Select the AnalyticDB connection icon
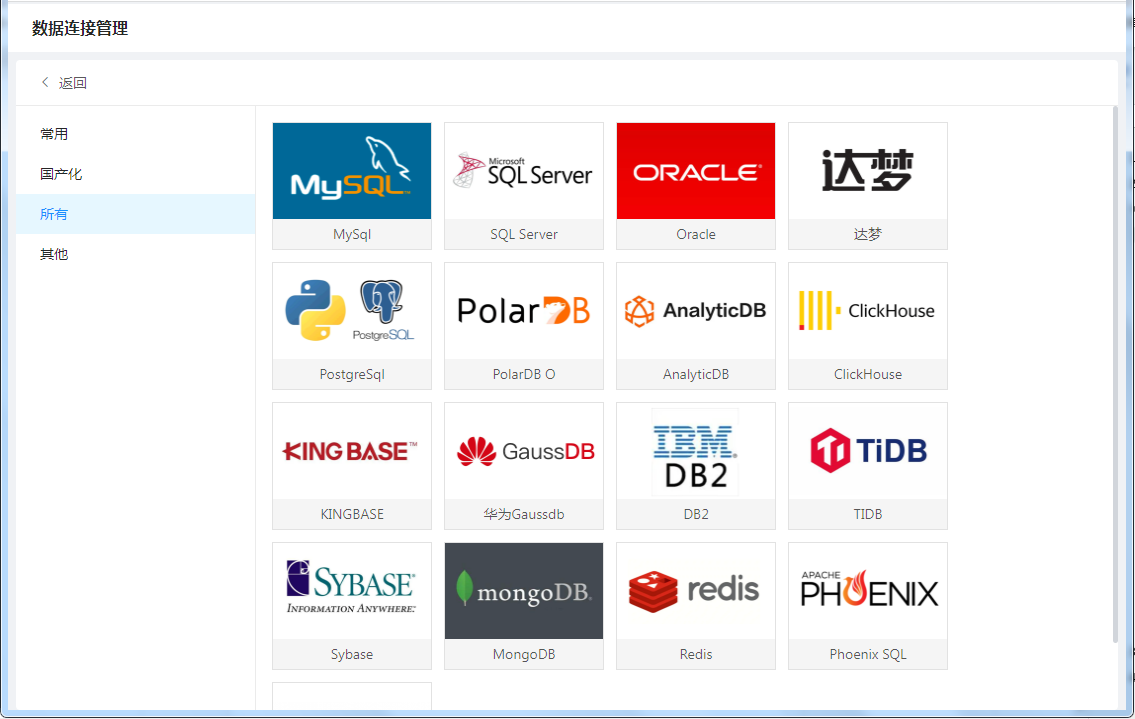The width and height of the screenshot is (1135, 719). (695, 311)
